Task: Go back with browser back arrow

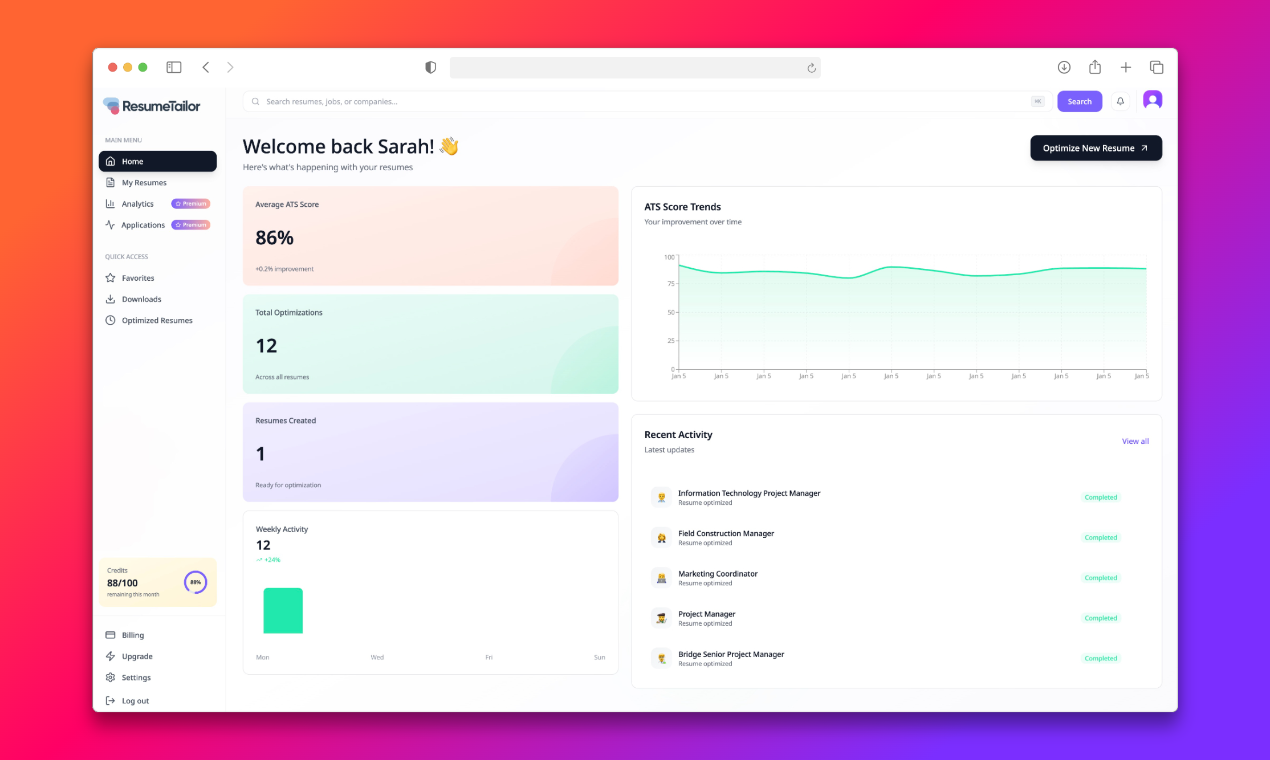Action: pyautogui.click(x=206, y=67)
